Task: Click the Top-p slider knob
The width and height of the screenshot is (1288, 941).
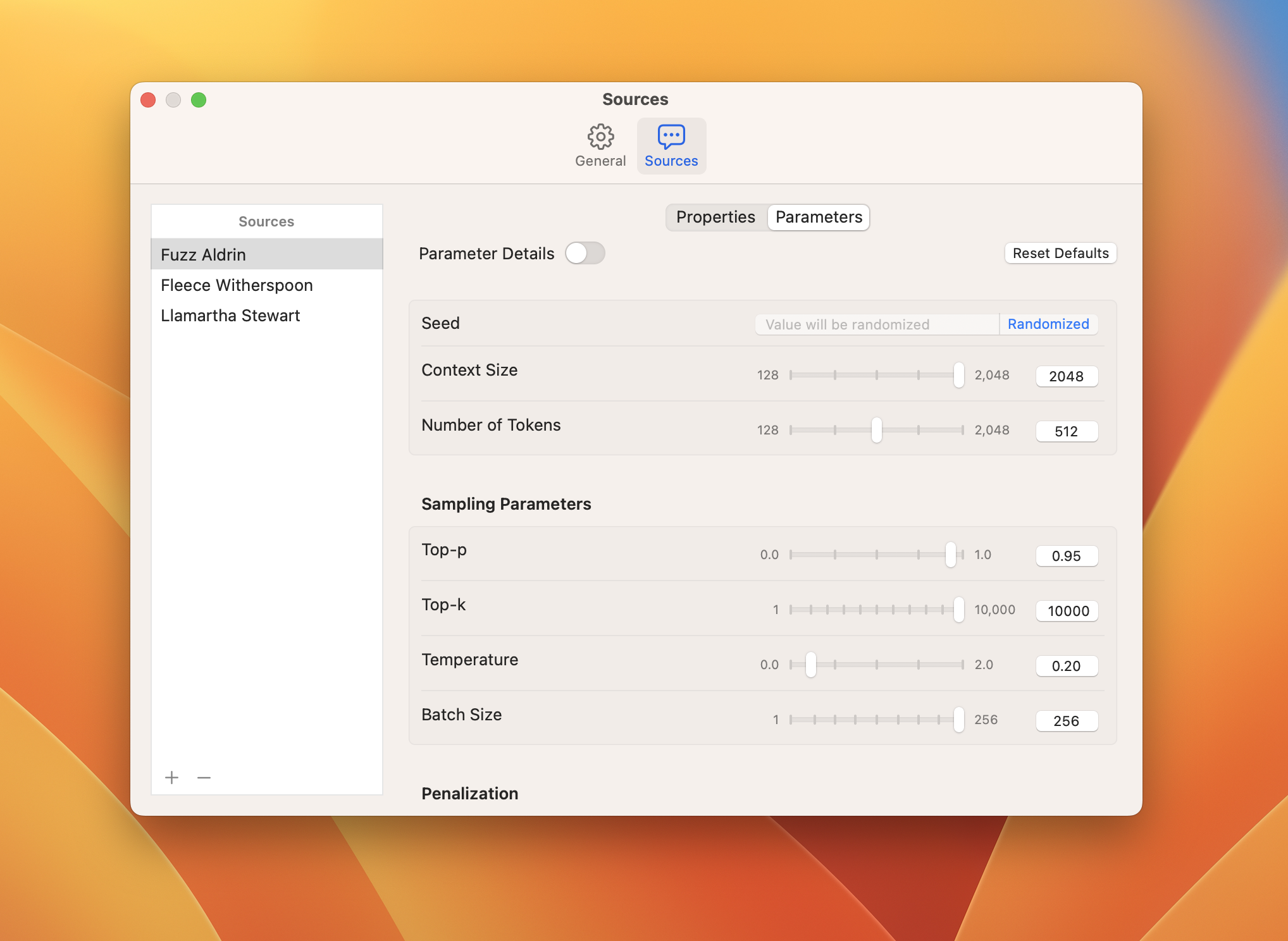Action: click(950, 555)
